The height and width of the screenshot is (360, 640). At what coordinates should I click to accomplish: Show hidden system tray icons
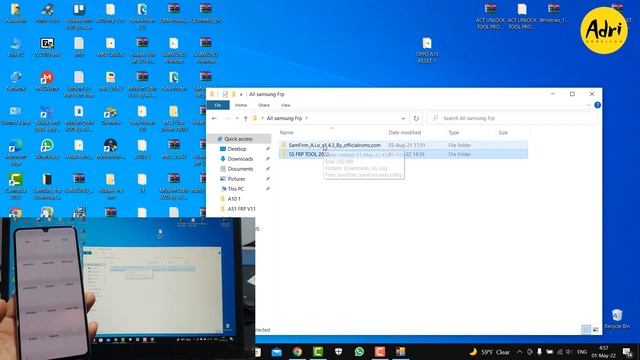[519, 352]
